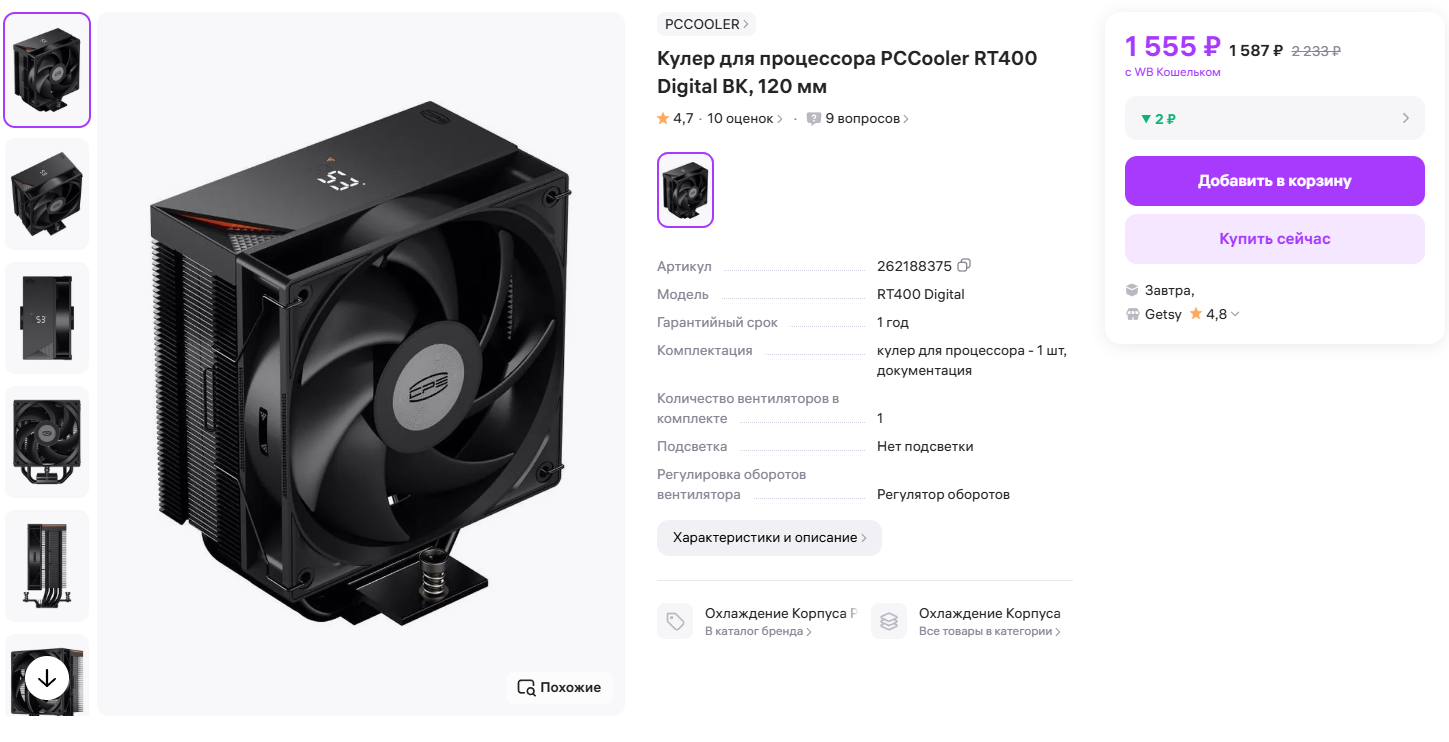Select the side-profile heatsink thumbnail
Viewport: 1449px width, 742px height.
47,566
